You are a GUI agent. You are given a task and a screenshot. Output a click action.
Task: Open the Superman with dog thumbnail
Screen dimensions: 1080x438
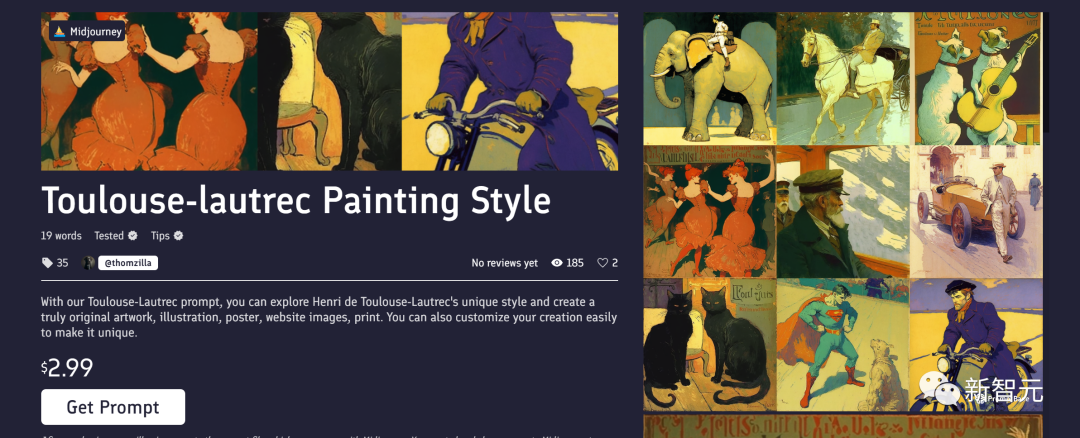(x=844, y=345)
